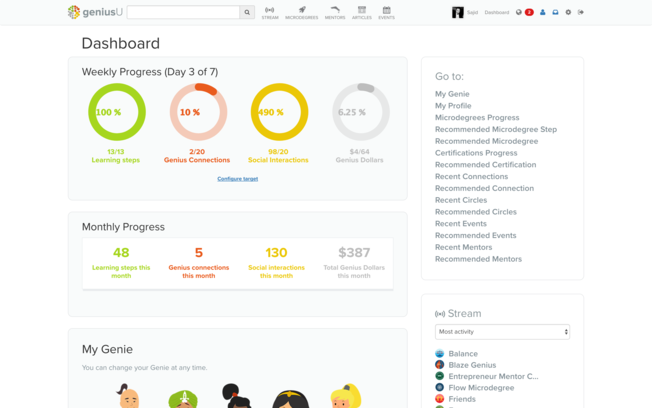Jump to Recommended Mentors section

click(478, 259)
